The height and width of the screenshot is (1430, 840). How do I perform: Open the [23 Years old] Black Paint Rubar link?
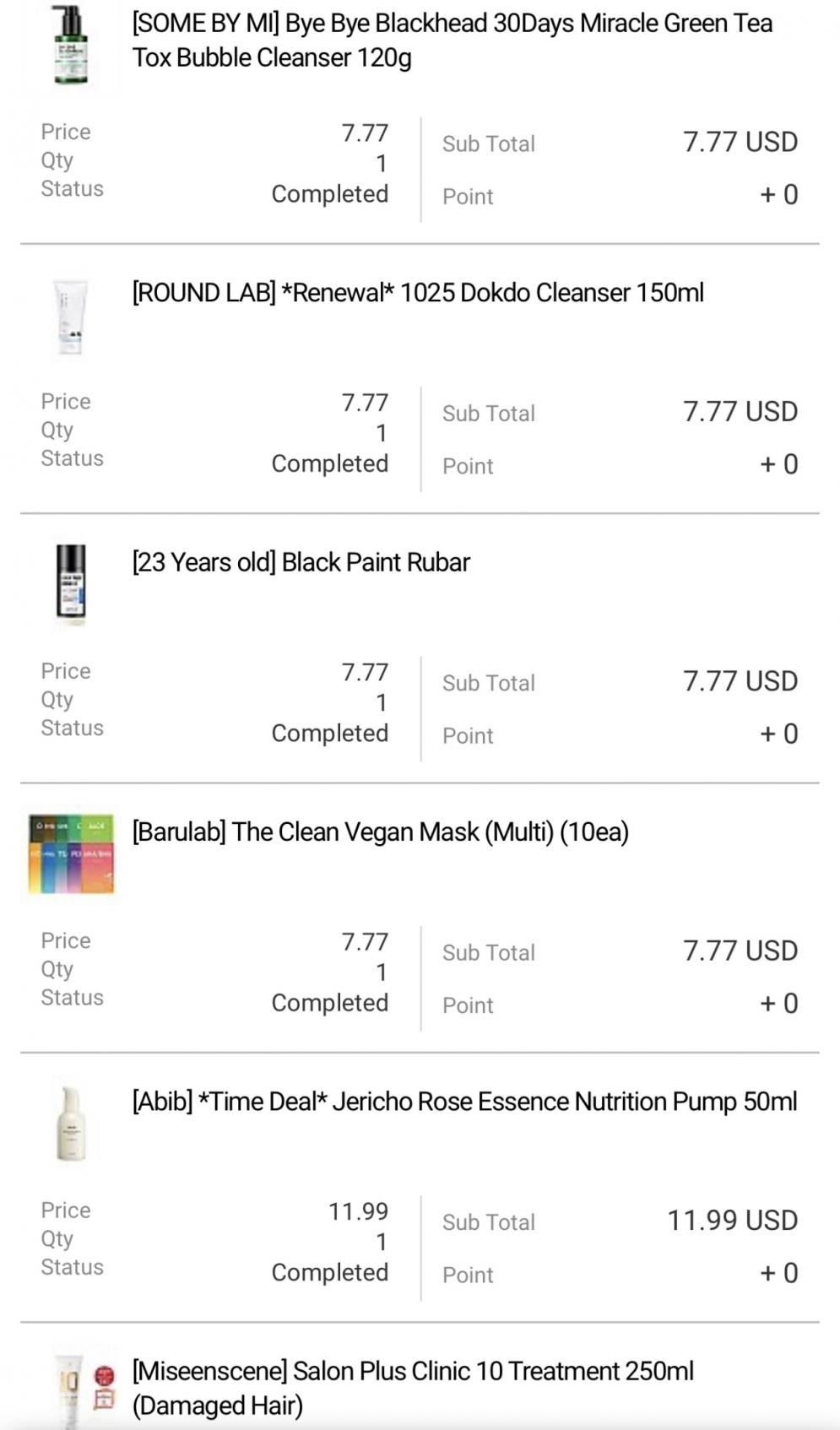pyautogui.click(x=301, y=562)
